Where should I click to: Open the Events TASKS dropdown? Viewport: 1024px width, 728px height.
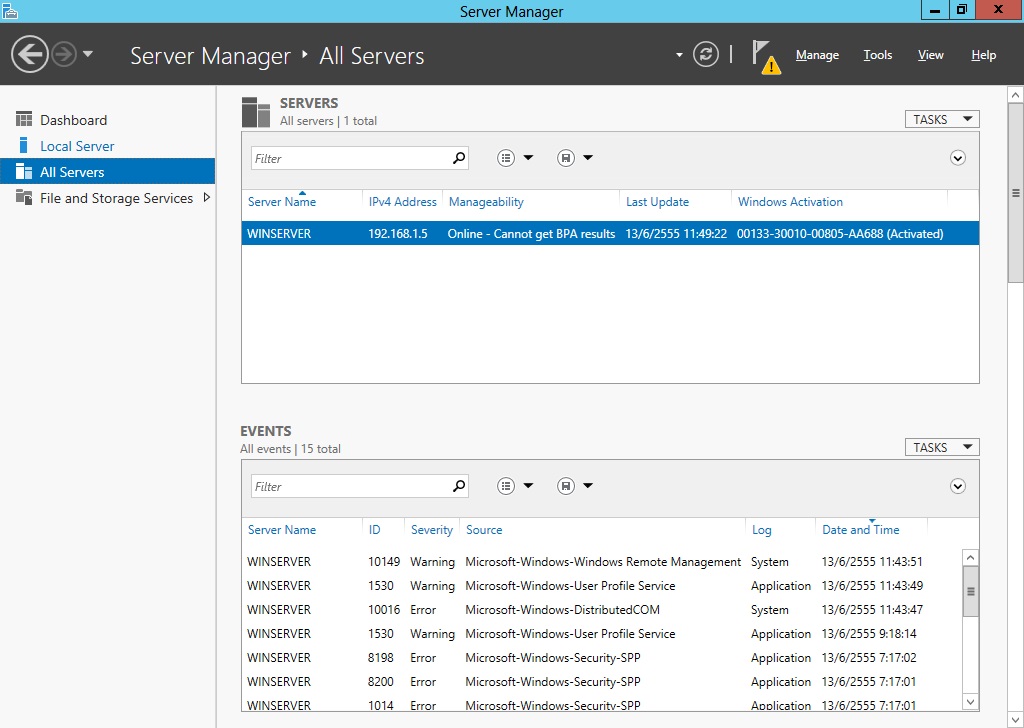(x=942, y=447)
